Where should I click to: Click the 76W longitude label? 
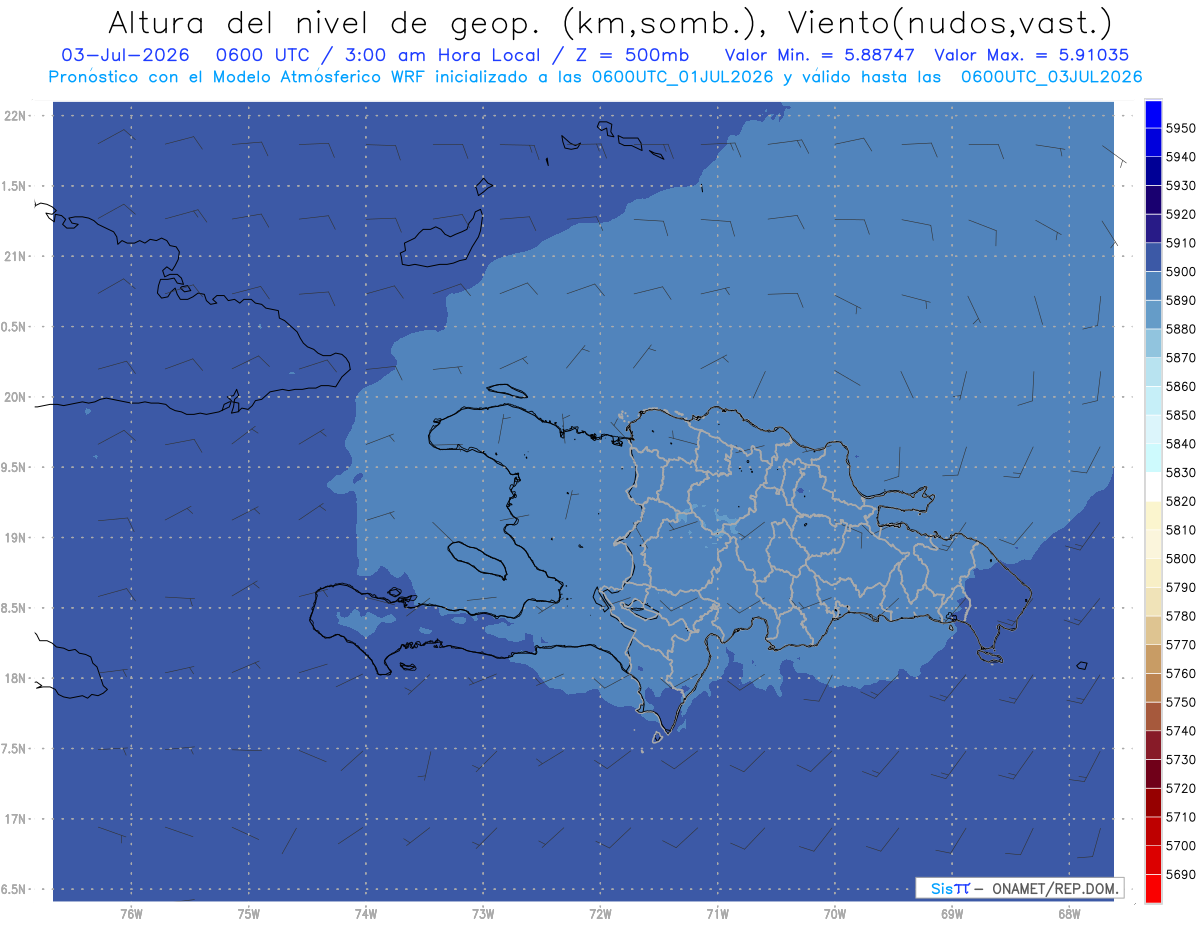point(131,913)
